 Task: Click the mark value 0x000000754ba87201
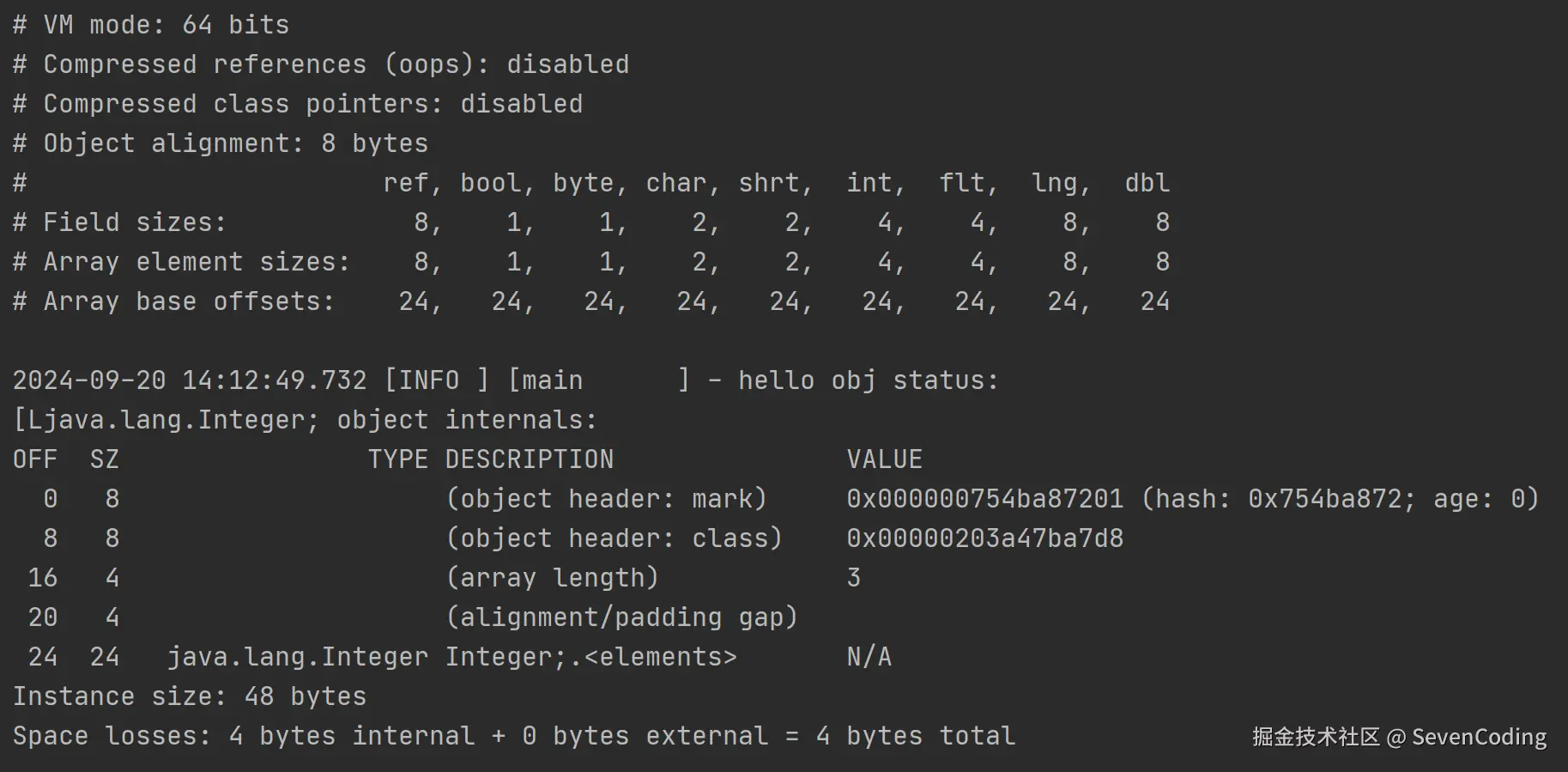[984, 499]
